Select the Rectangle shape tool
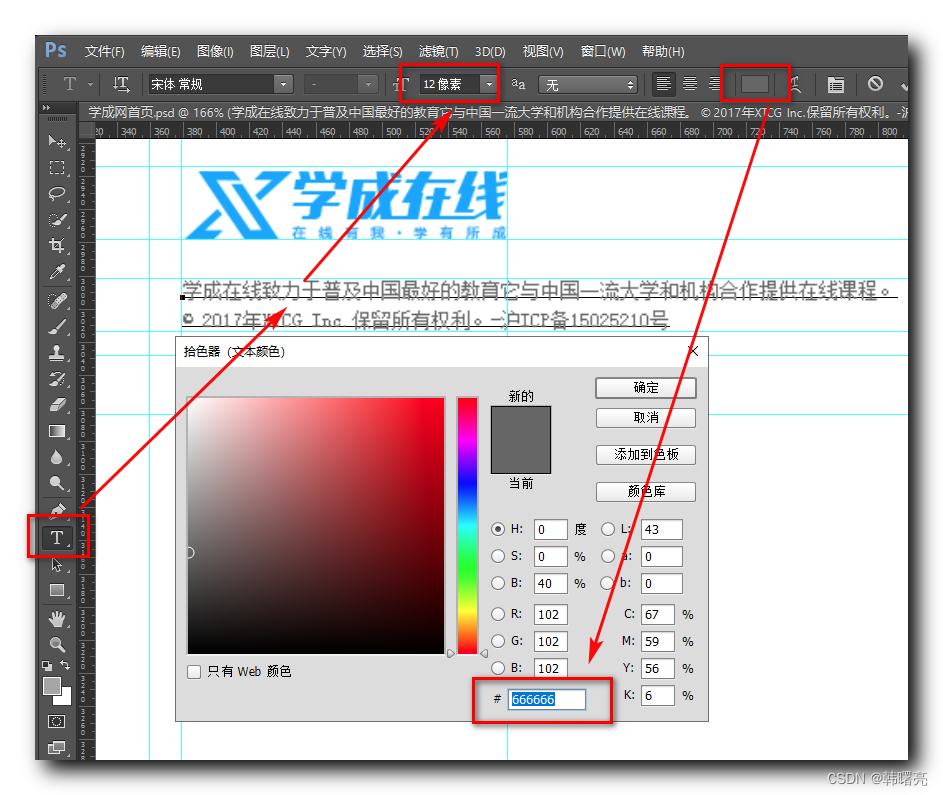 point(57,591)
